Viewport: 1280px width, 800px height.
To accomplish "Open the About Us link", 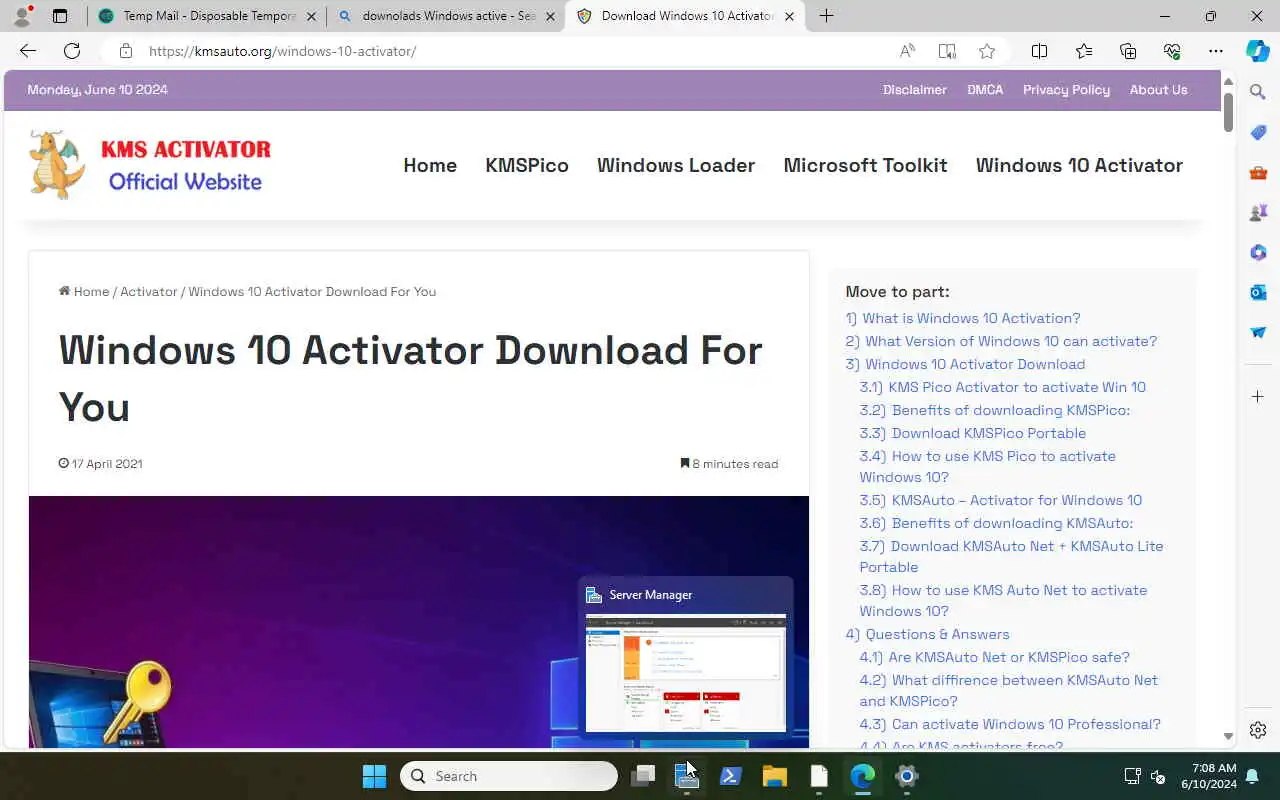I will pyautogui.click(x=1158, y=89).
